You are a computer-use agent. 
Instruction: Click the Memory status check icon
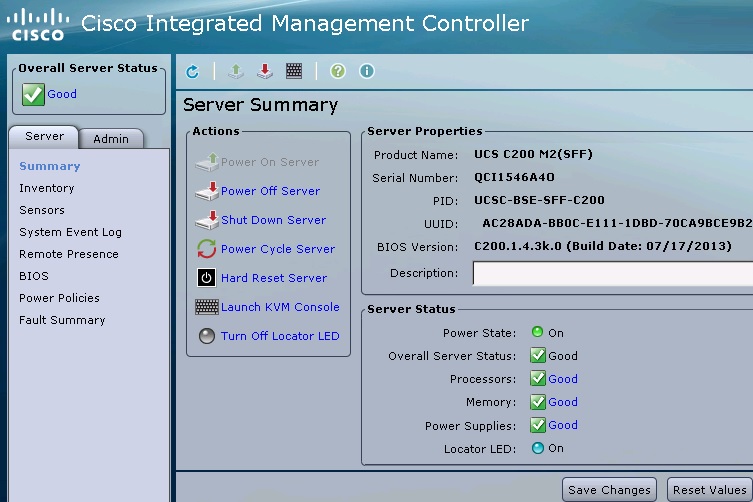pyautogui.click(x=538, y=402)
